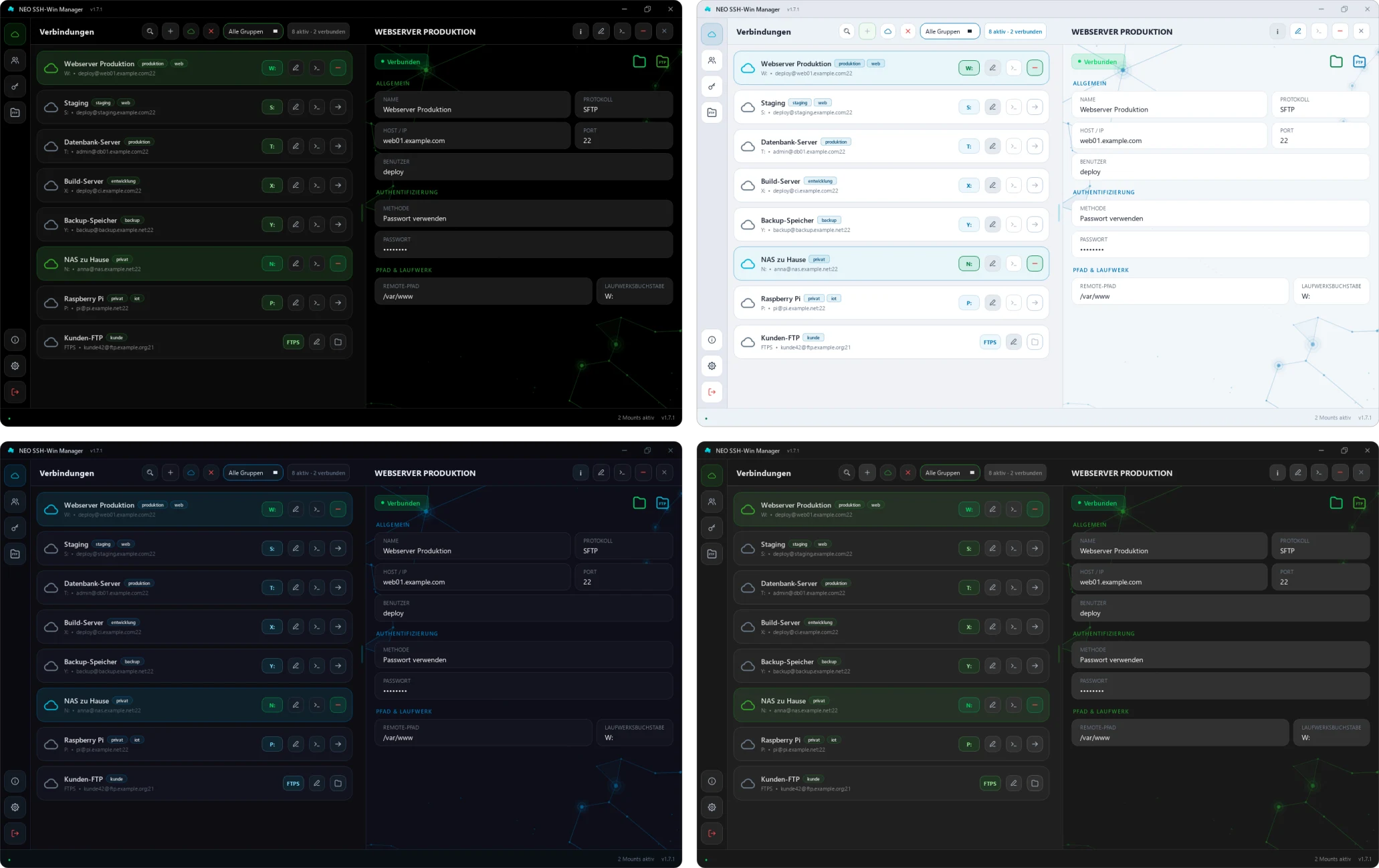
Task: Open the cloud toolbar icon in light window
Action: (x=887, y=31)
